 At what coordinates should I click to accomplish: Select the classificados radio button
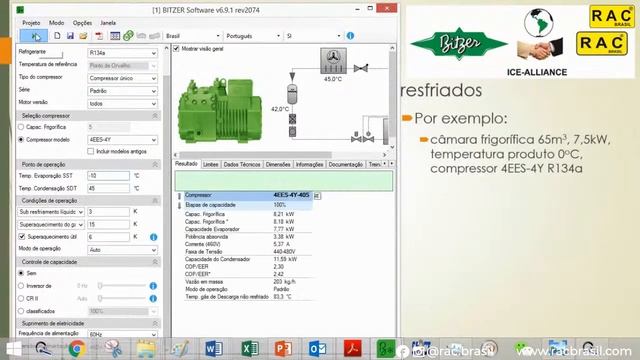point(21,311)
